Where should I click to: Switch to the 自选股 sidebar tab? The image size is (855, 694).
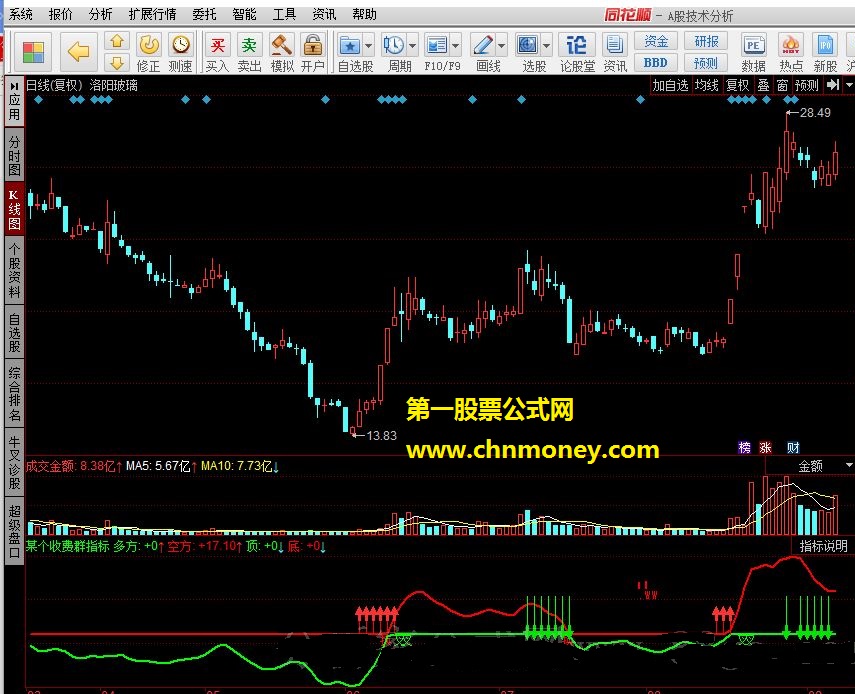14,332
